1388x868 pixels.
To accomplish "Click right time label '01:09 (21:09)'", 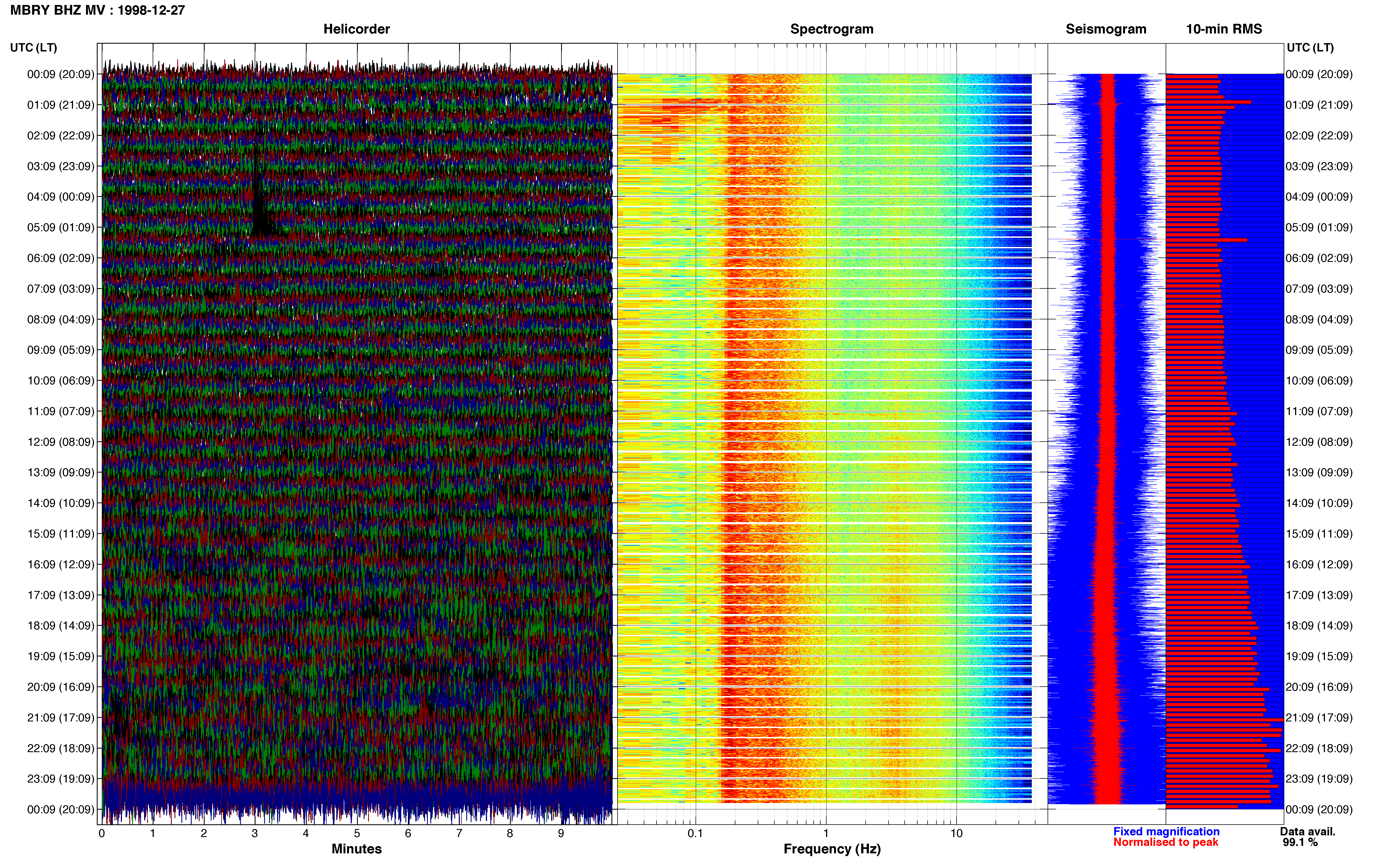I will pyautogui.click(x=1319, y=105).
